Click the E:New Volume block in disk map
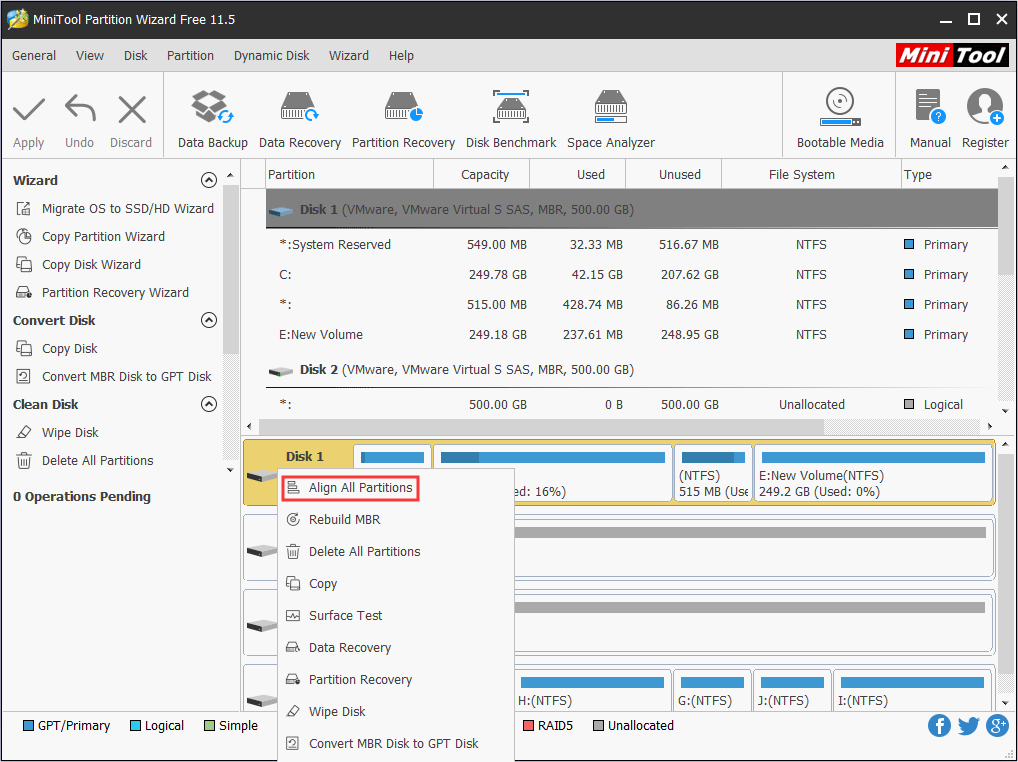Image resolution: width=1018 pixels, height=762 pixels. (873, 473)
